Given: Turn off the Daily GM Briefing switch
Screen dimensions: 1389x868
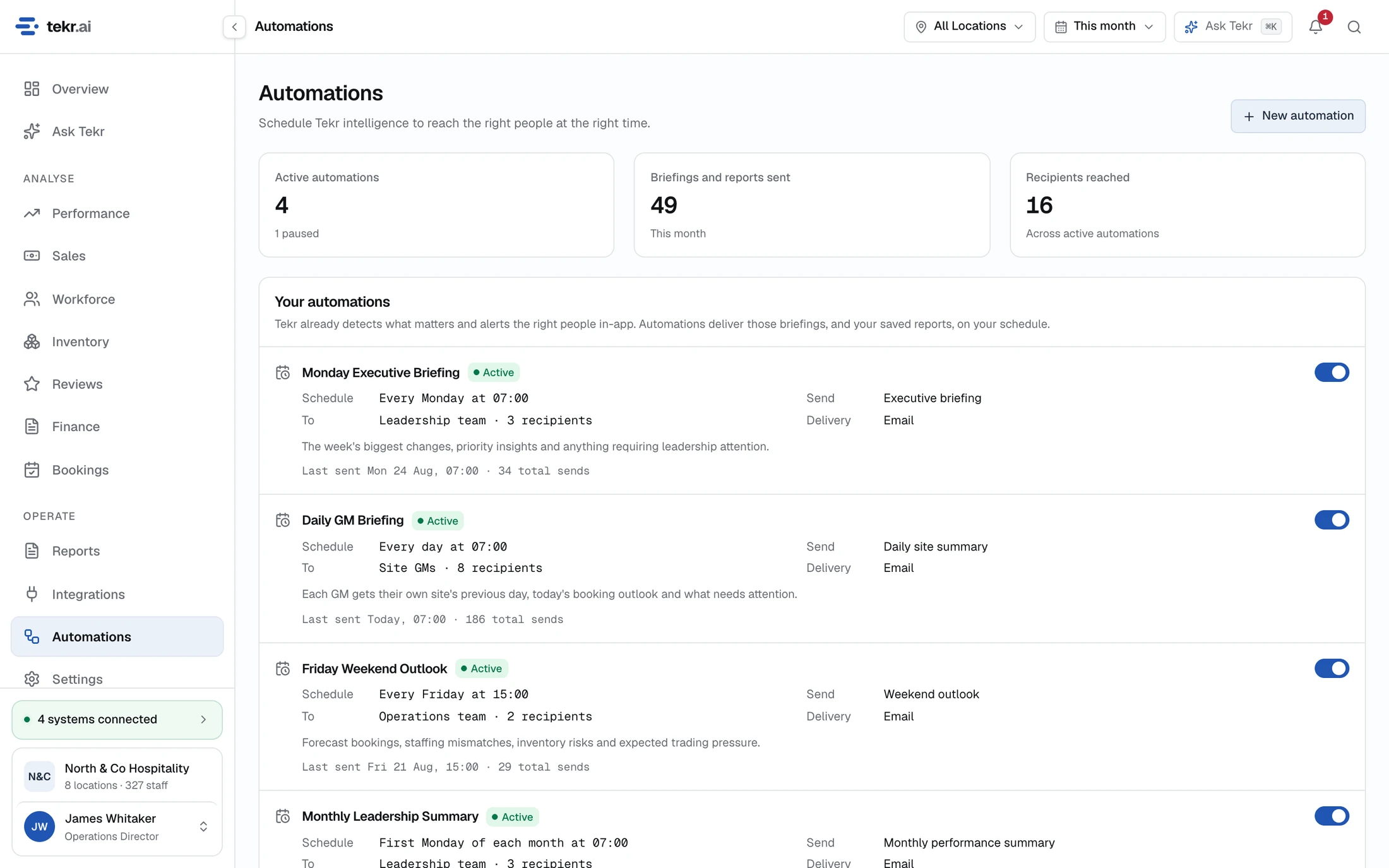Looking at the screenshot, I should pos(1332,520).
